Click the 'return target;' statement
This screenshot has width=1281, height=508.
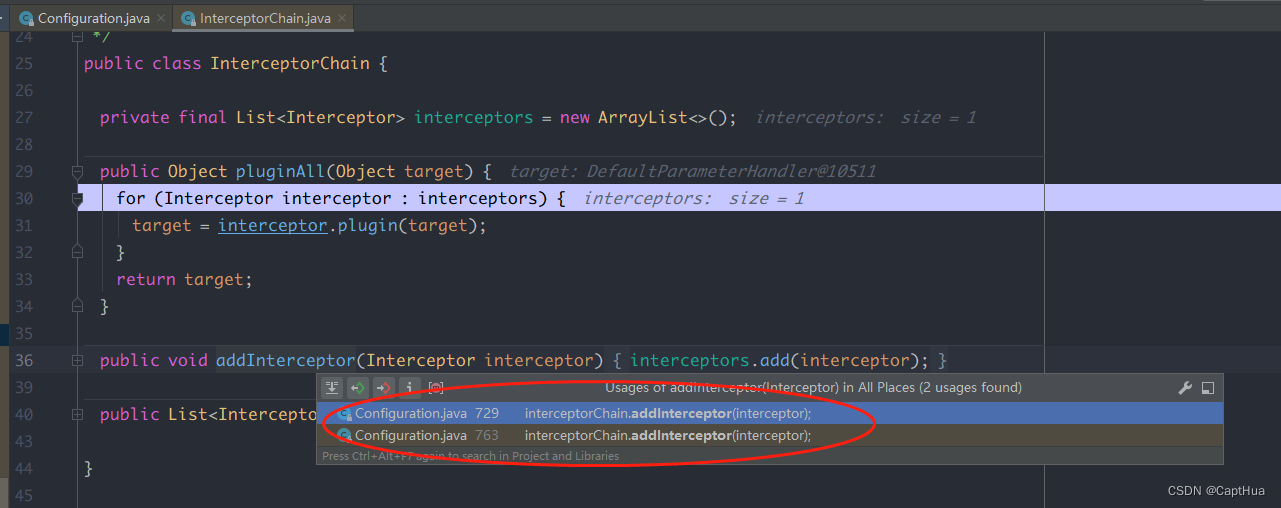[185, 280]
